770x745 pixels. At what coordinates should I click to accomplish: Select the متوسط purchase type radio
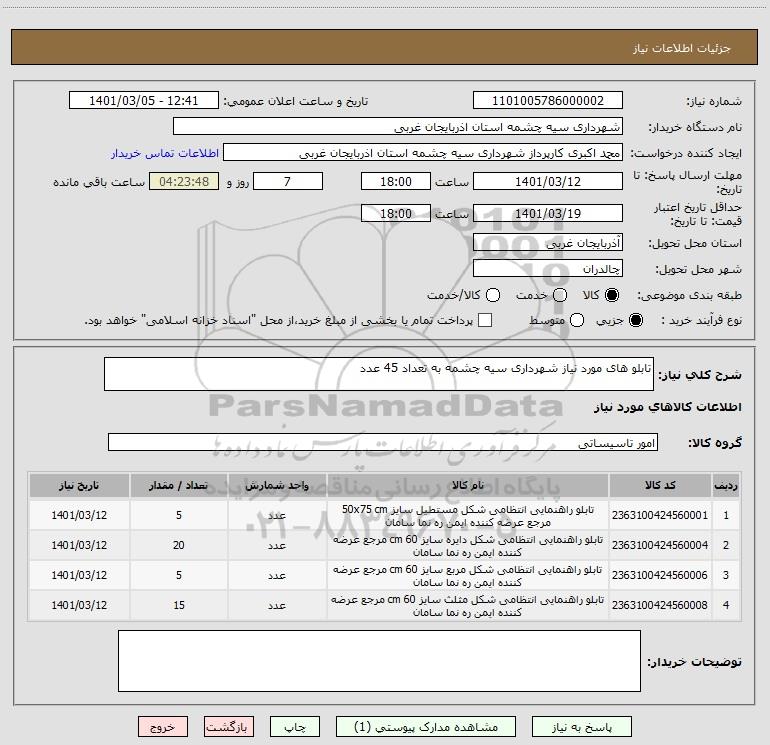pyautogui.click(x=577, y=320)
